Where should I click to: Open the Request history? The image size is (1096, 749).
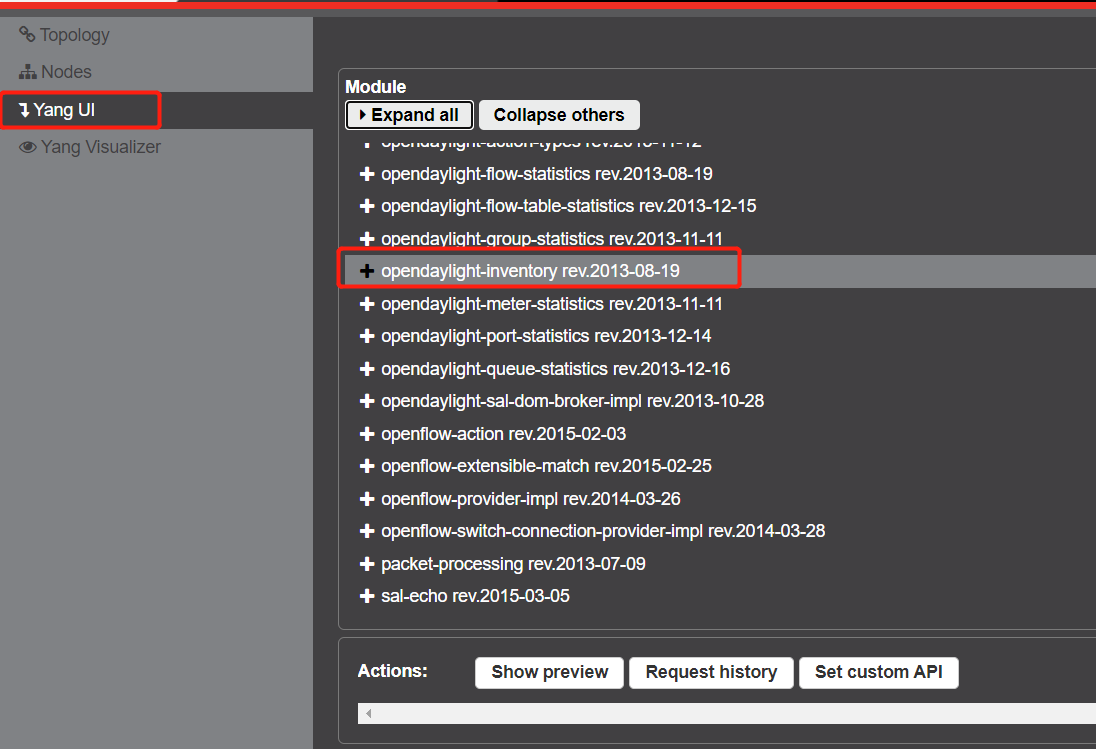tap(711, 672)
